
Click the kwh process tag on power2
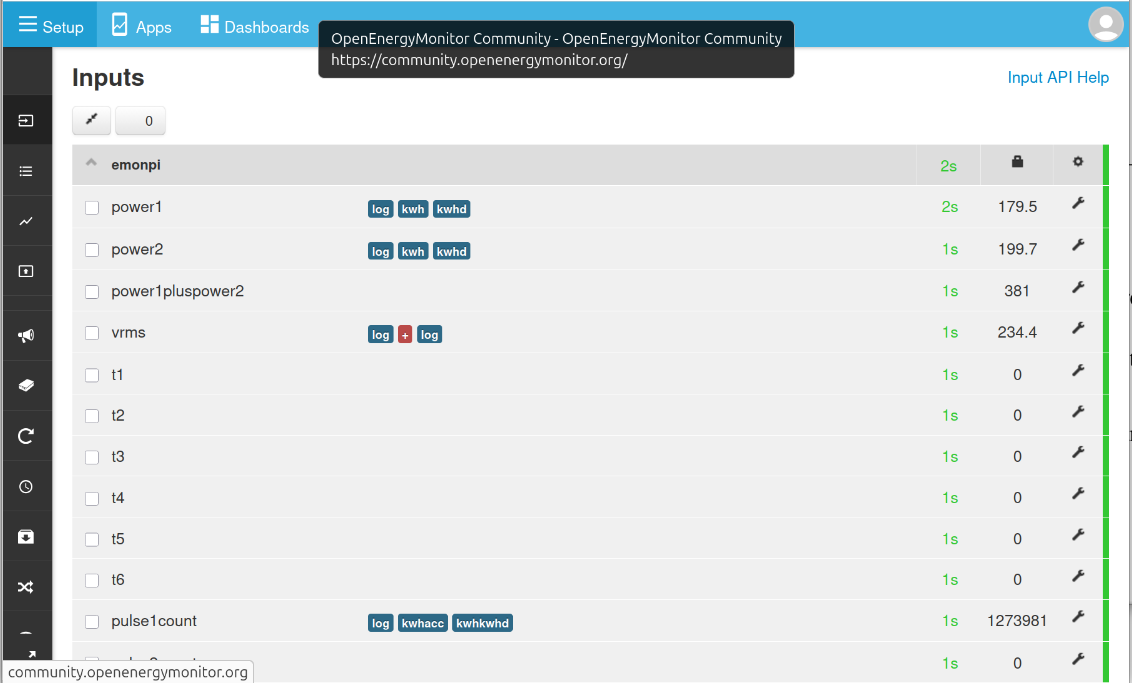tap(413, 252)
